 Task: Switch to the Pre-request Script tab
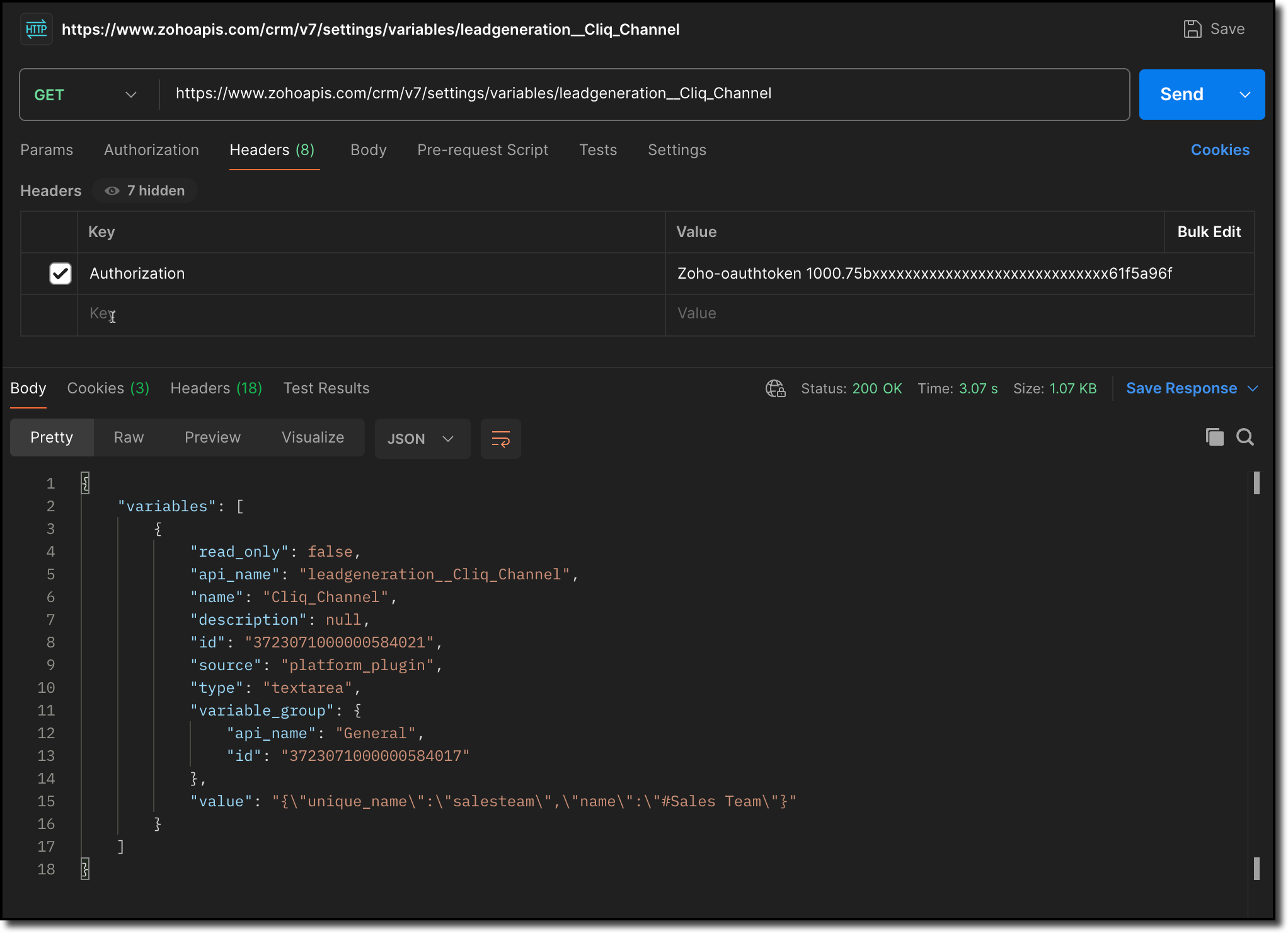pyautogui.click(x=483, y=150)
